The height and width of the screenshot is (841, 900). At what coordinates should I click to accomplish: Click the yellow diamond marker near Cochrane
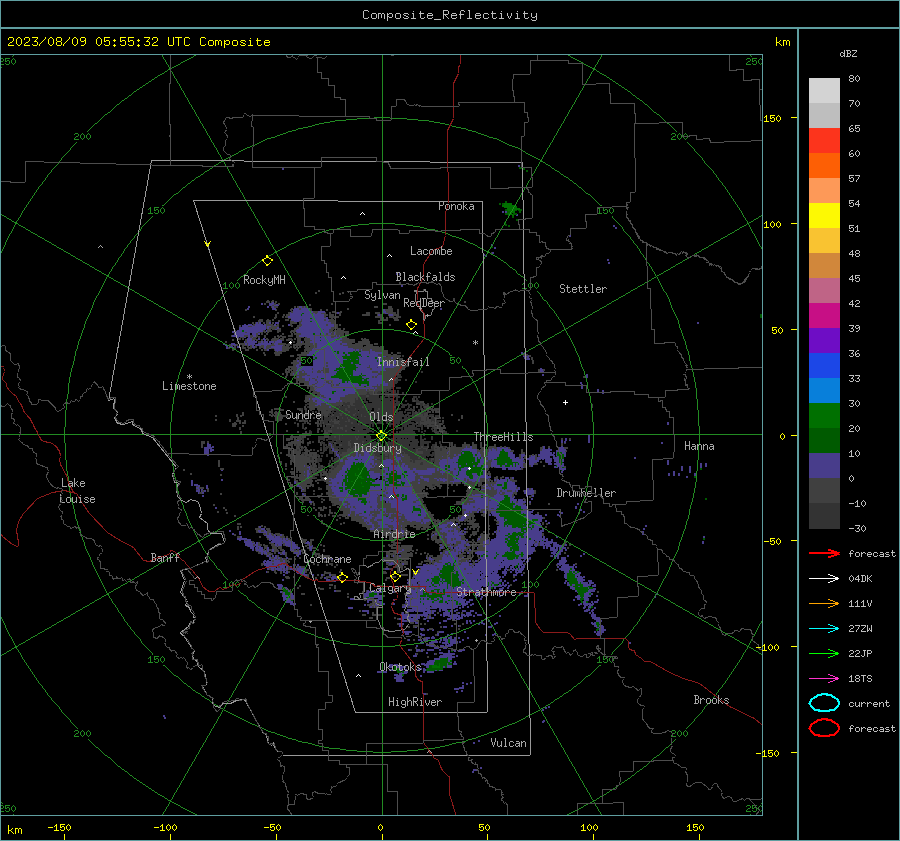tap(343, 577)
